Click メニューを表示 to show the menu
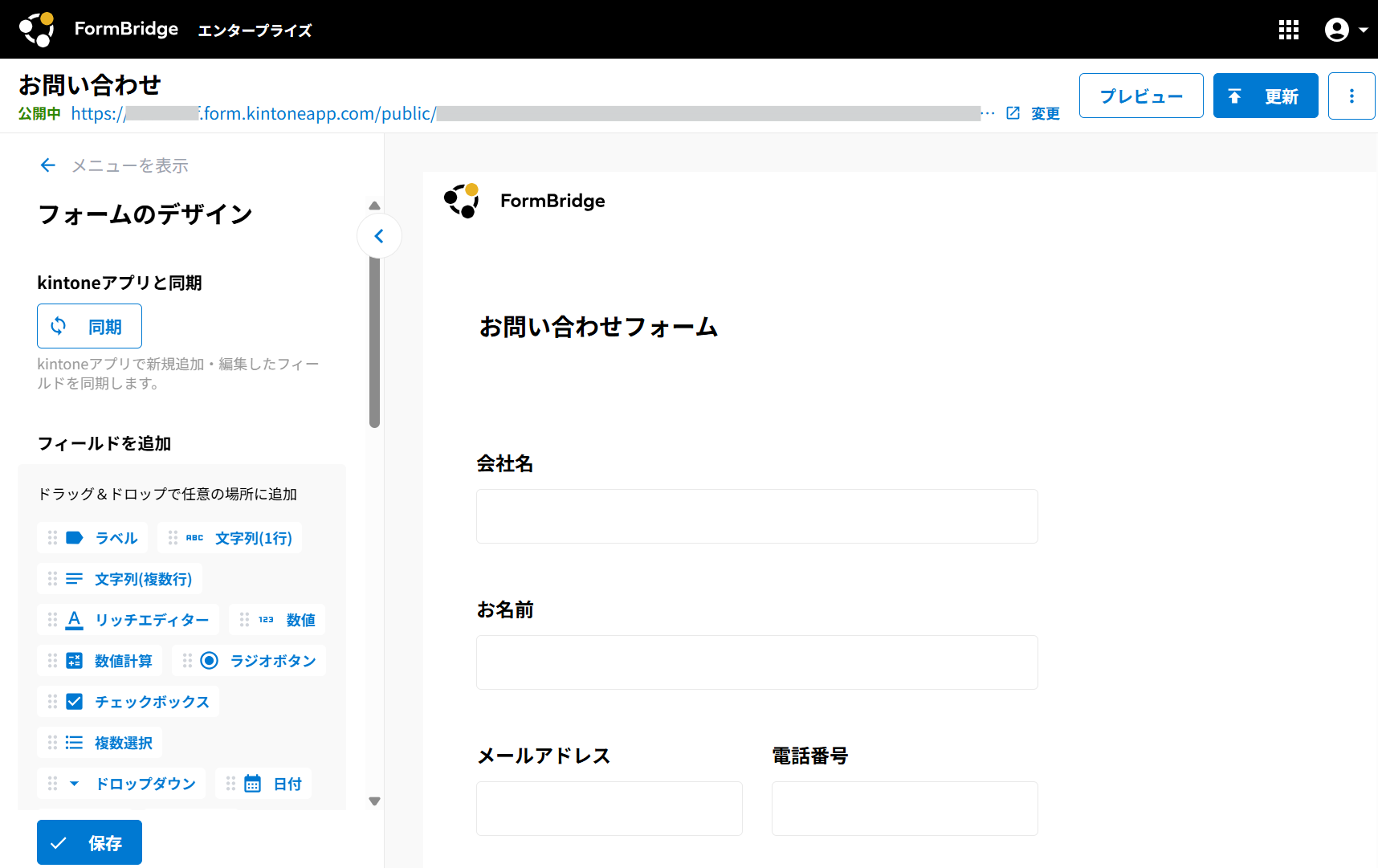The height and width of the screenshot is (868, 1378). click(x=128, y=165)
